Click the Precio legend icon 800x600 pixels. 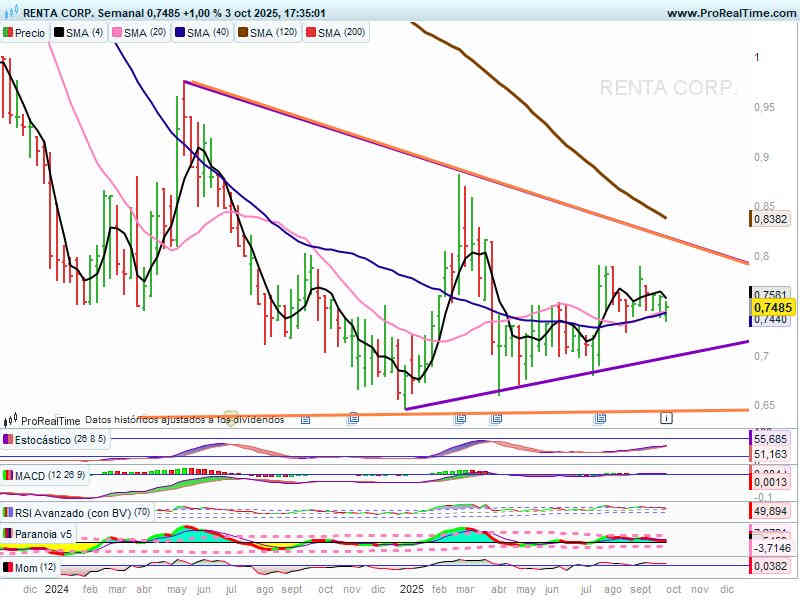8,33
